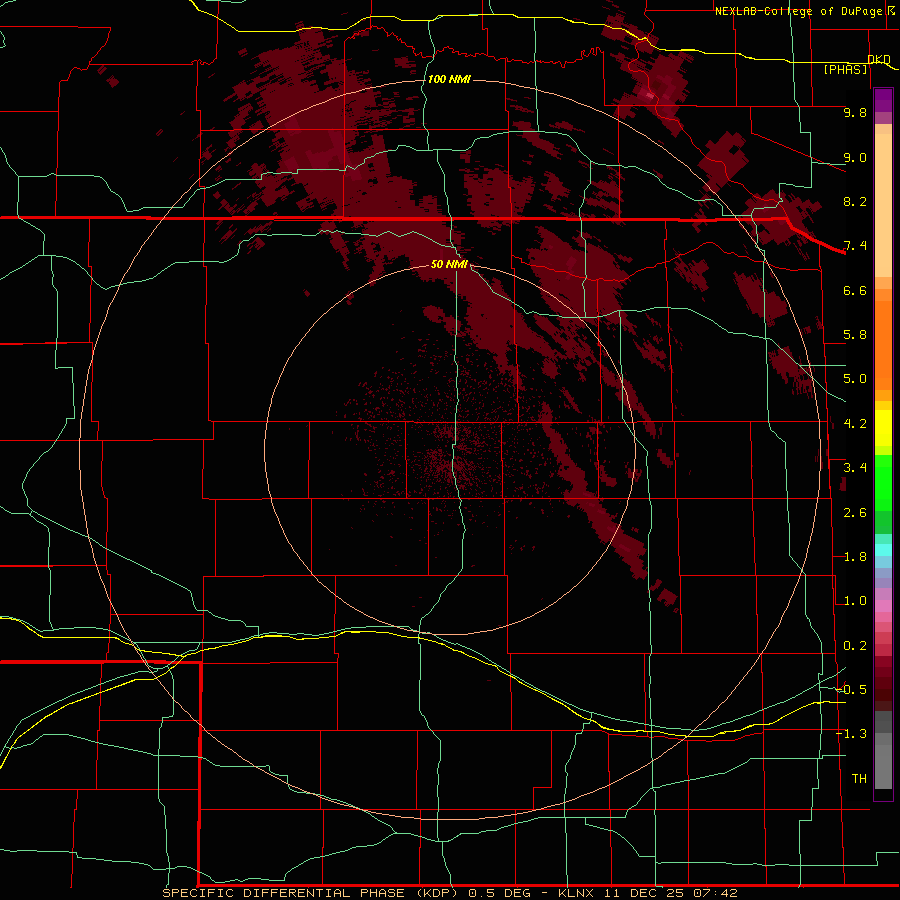Click the 0.2 scale value
Viewport: 900px width, 900px height.
point(855,646)
